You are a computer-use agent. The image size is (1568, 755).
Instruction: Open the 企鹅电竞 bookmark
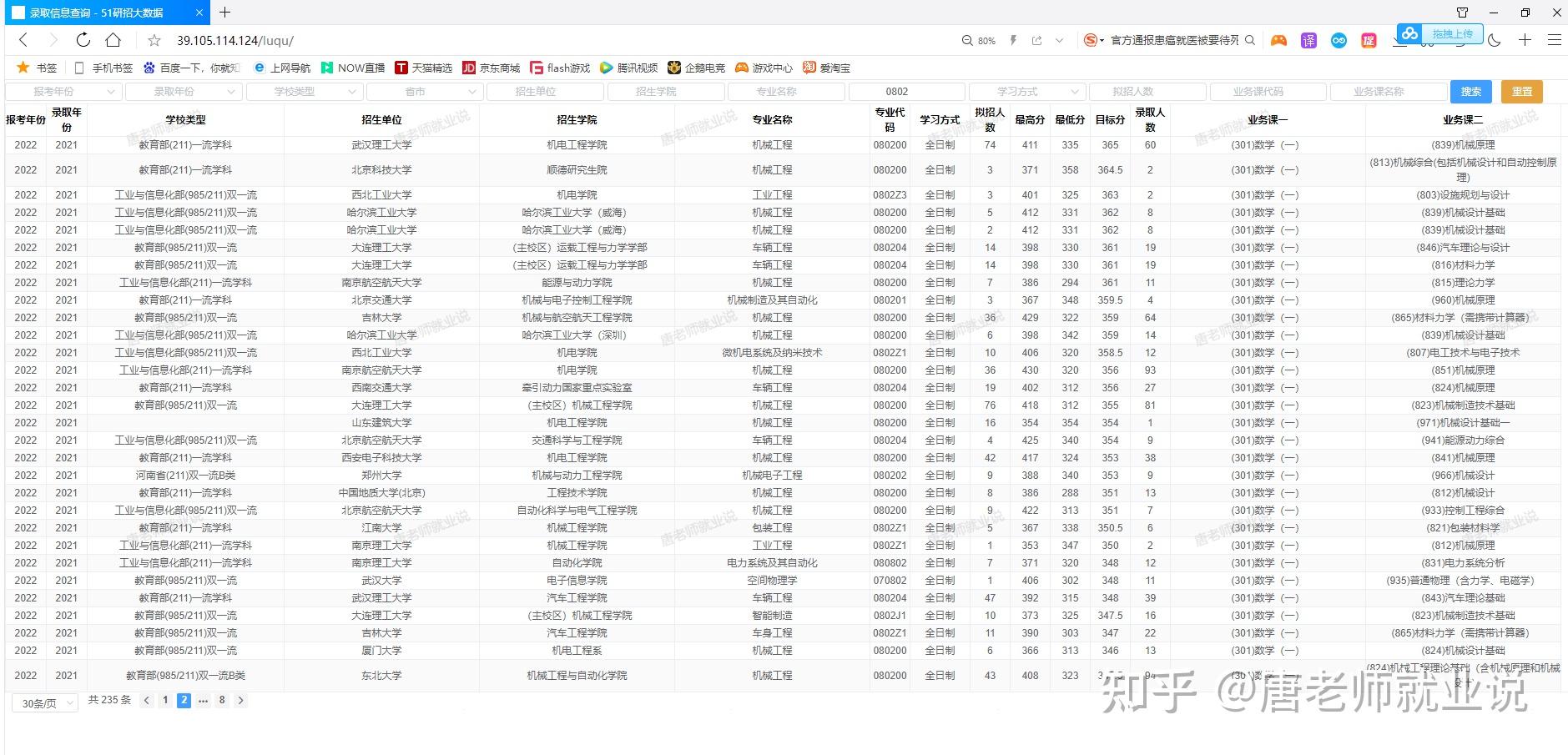pyautogui.click(x=696, y=68)
